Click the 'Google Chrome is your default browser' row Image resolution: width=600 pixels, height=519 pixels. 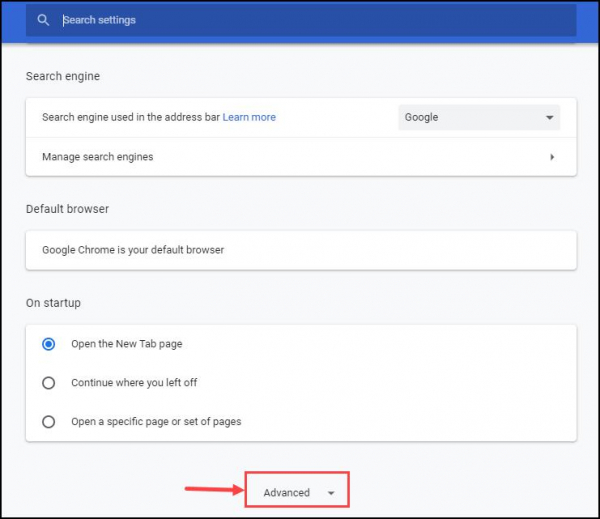click(x=300, y=250)
